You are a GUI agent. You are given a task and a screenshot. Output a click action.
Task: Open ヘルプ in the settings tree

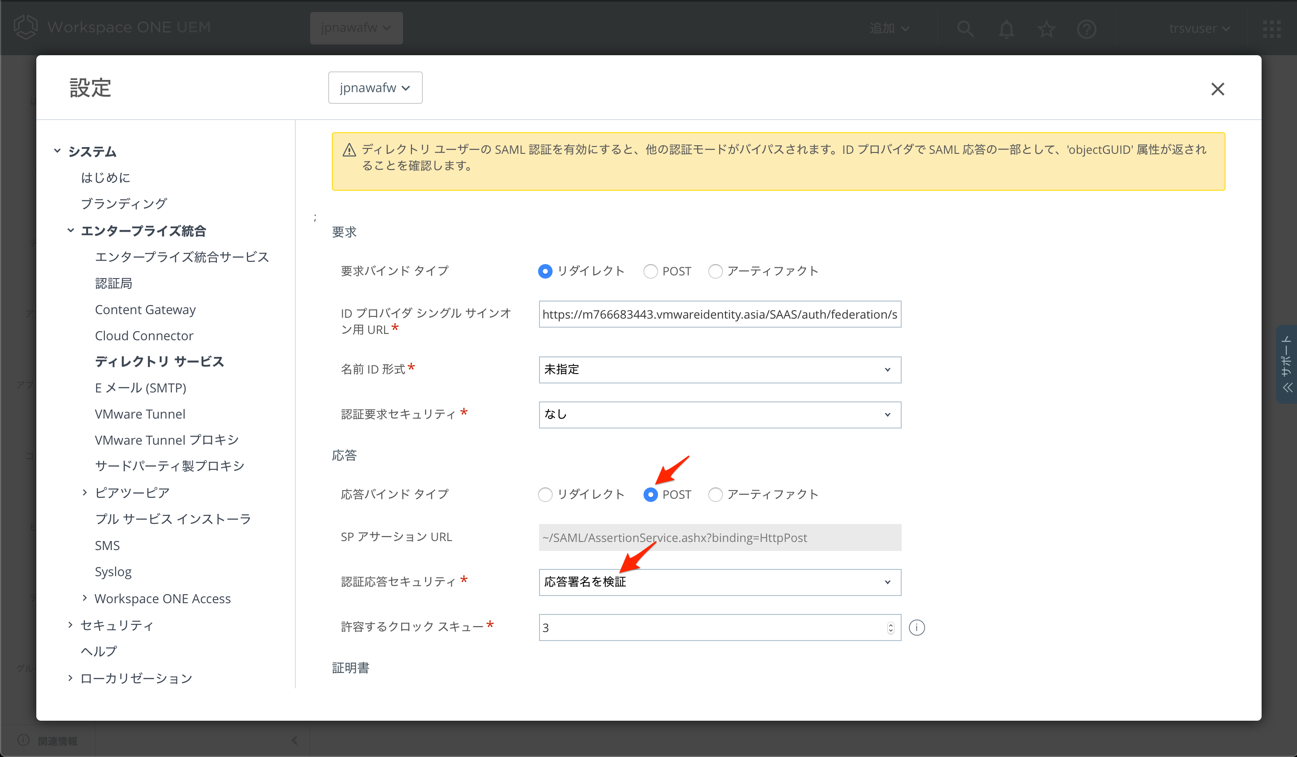[x=99, y=652]
